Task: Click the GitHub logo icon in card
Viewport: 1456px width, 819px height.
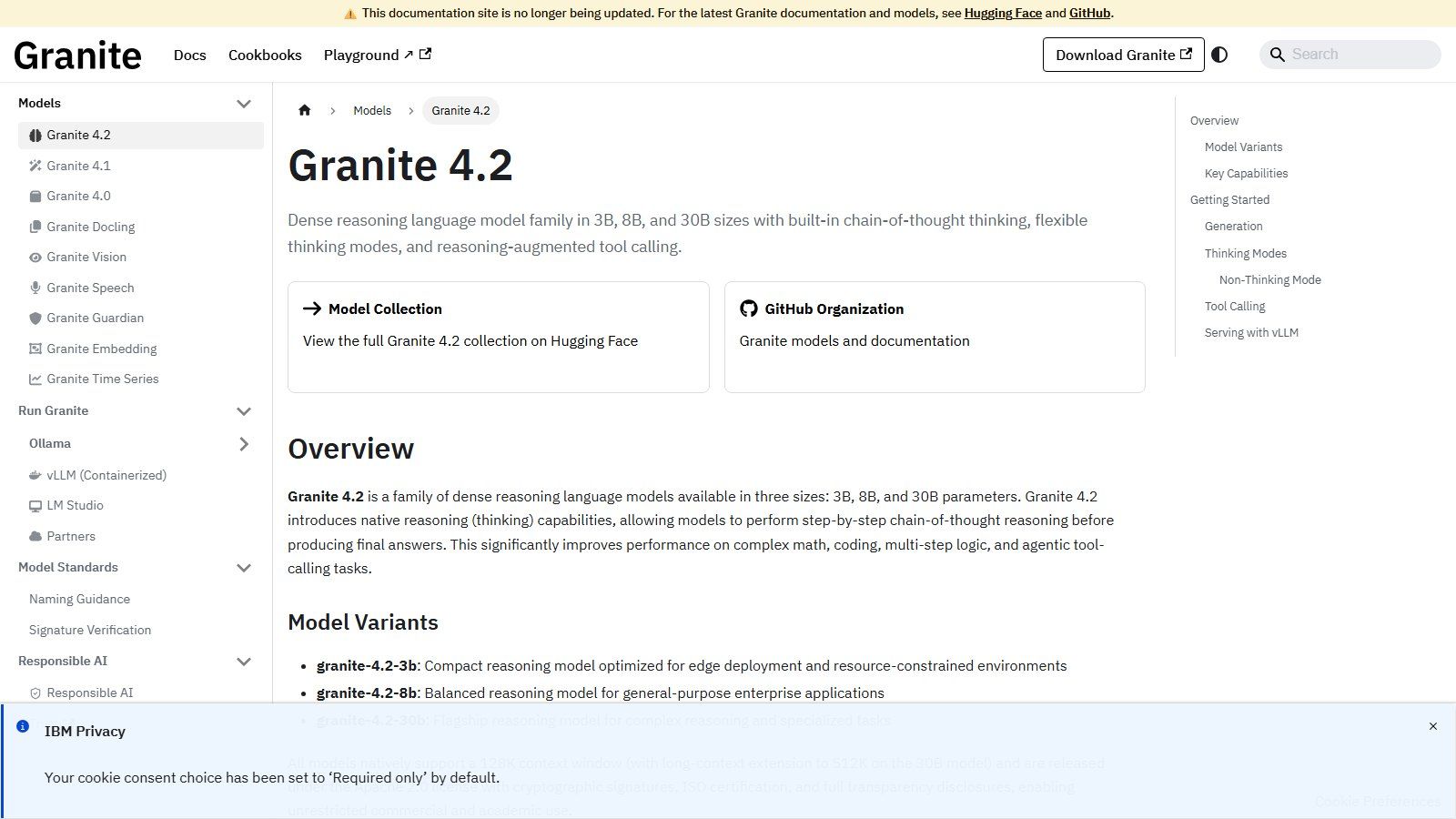Action: 749,308
